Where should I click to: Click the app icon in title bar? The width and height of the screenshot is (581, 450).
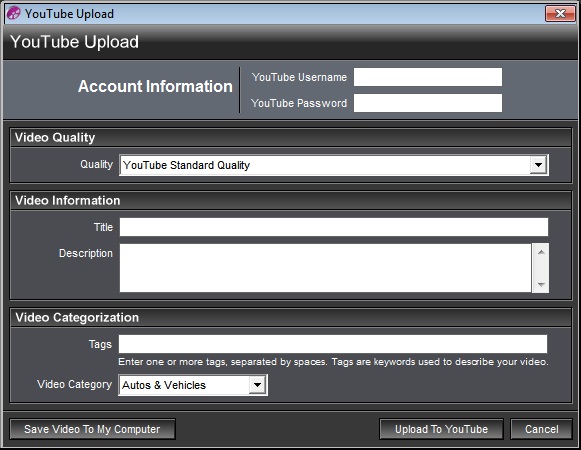pos(14,13)
